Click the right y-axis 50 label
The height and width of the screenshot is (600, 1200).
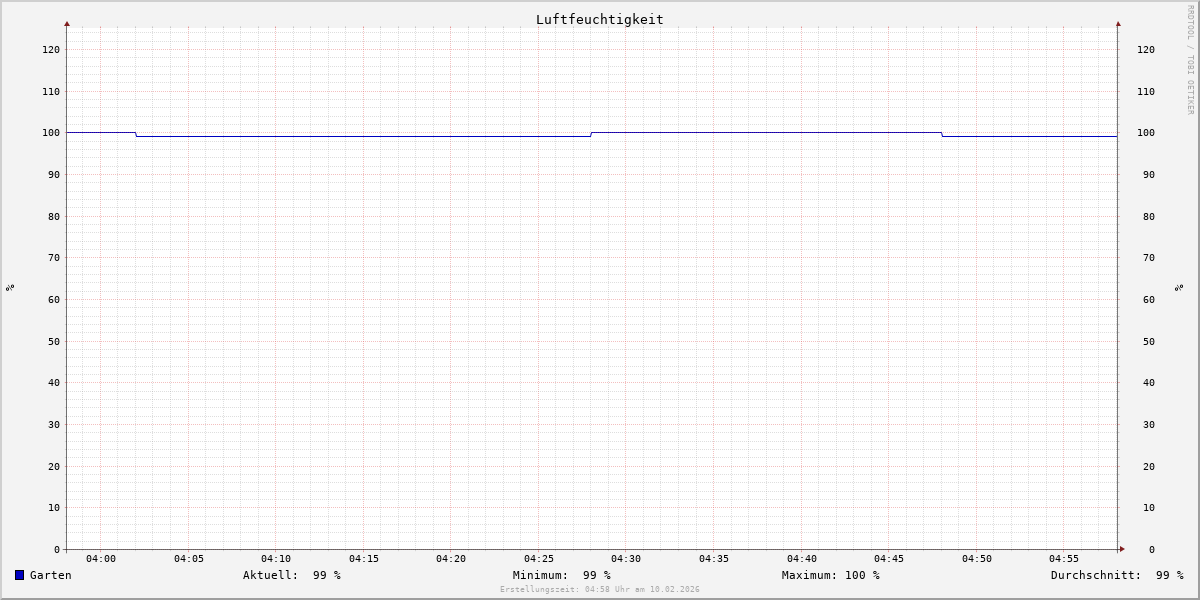click(1147, 341)
